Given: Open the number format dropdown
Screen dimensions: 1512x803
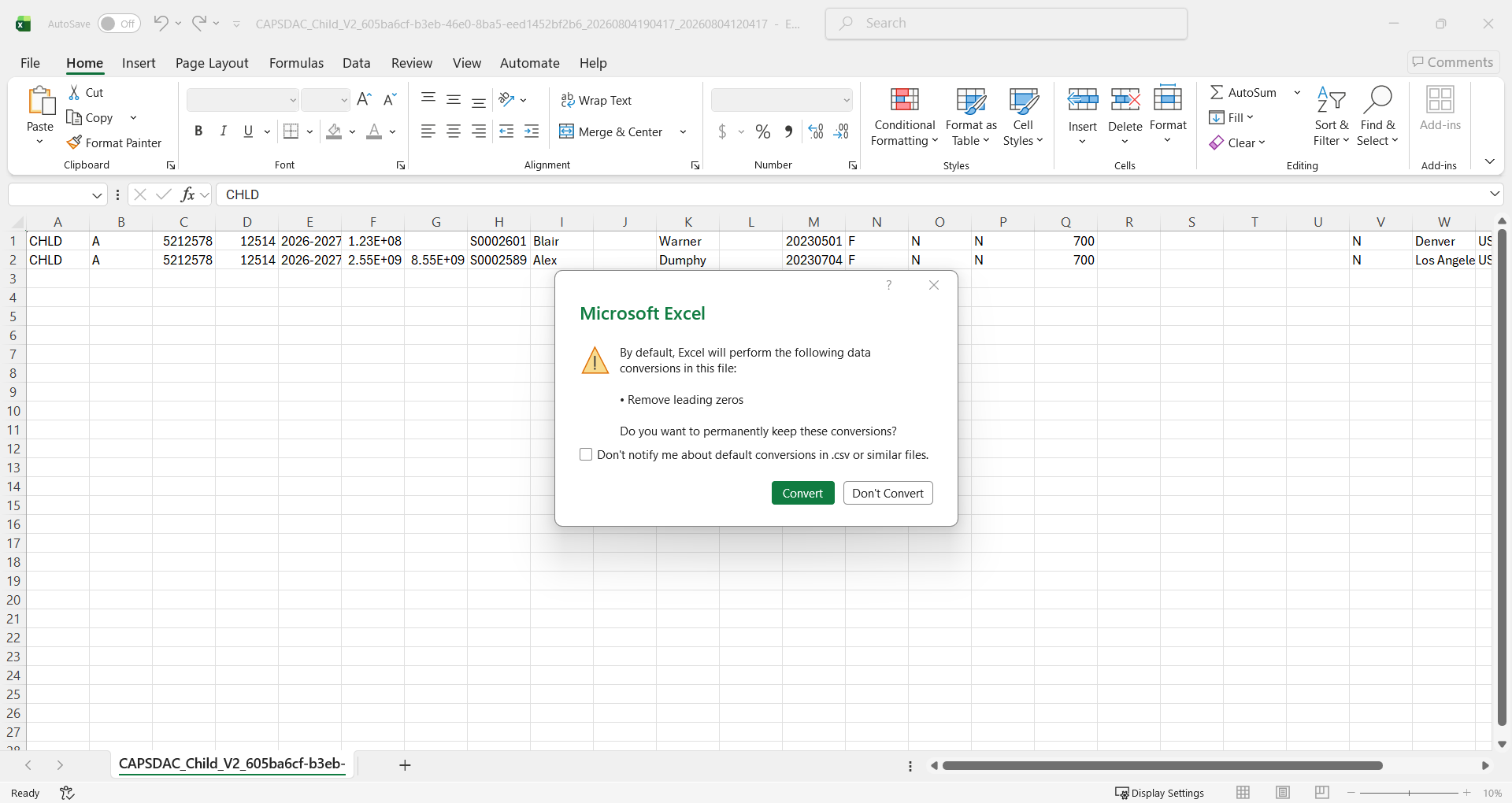Looking at the screenshot, I should (x=847, y=100).
